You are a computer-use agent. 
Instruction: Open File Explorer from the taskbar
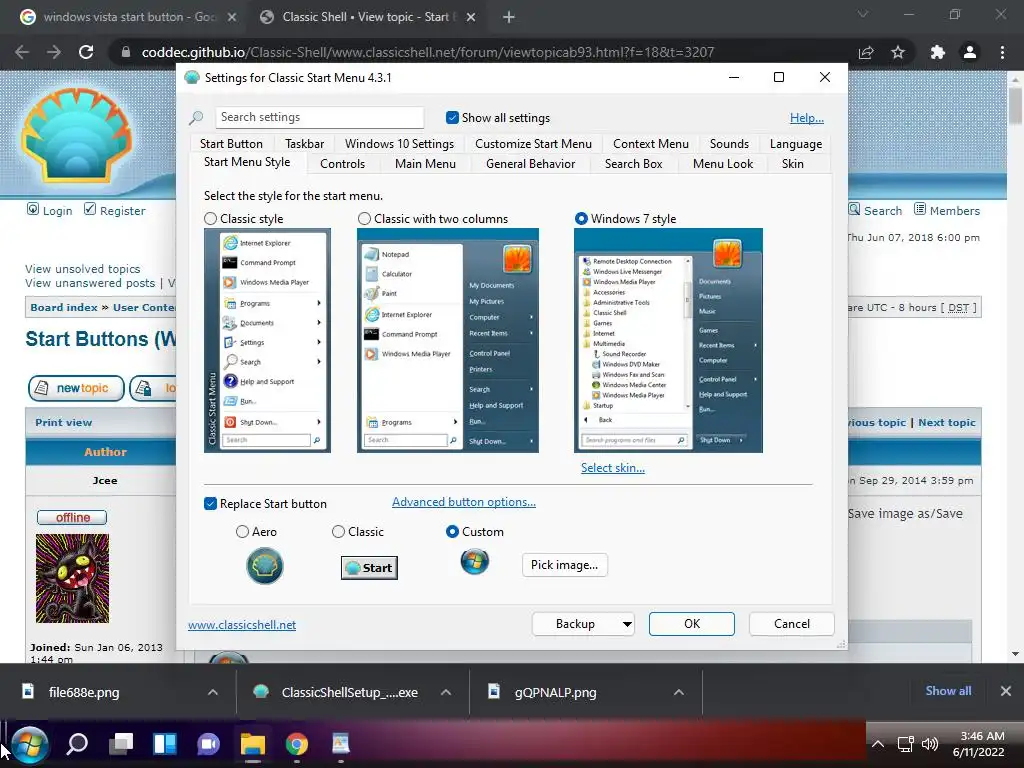point(253,744)
